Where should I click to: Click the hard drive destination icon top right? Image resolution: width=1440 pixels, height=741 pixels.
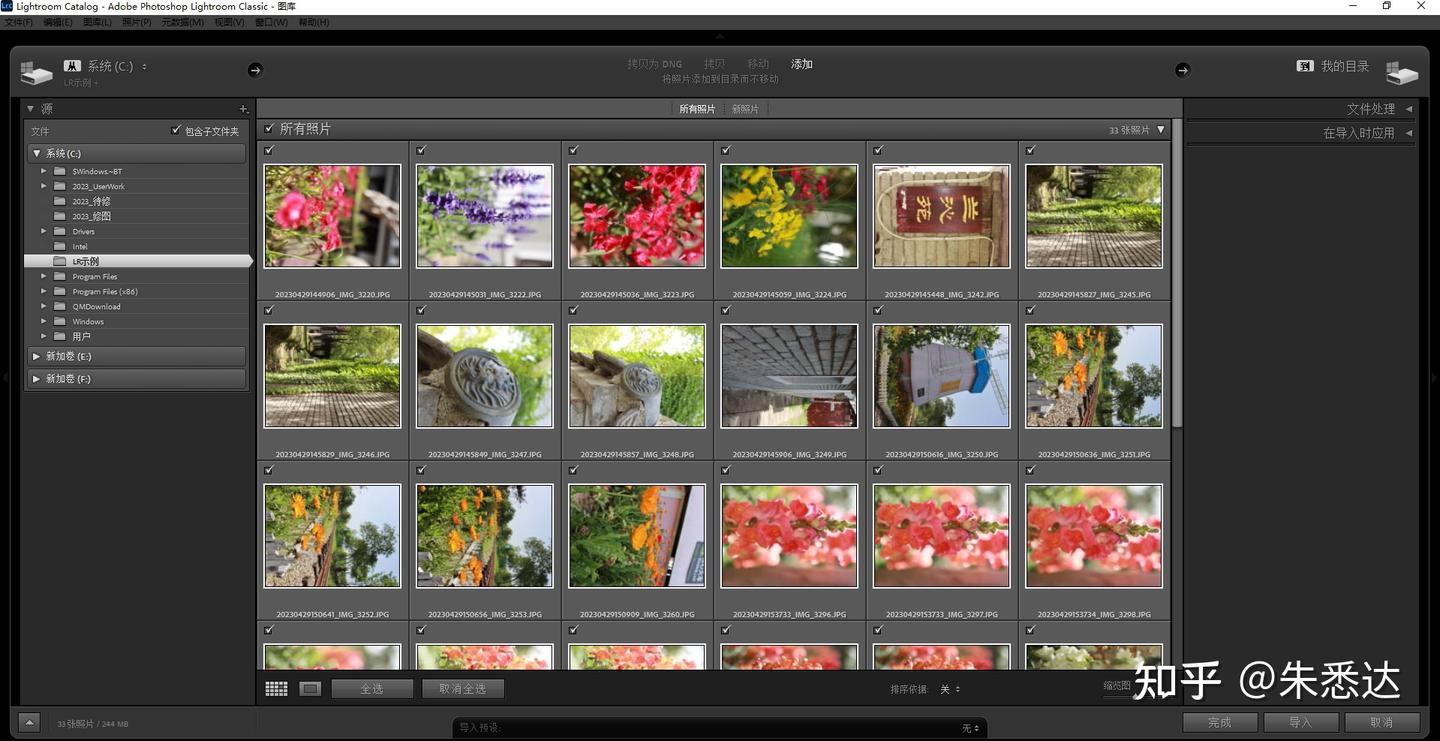pyautogui.click(x=1402, y=70)
